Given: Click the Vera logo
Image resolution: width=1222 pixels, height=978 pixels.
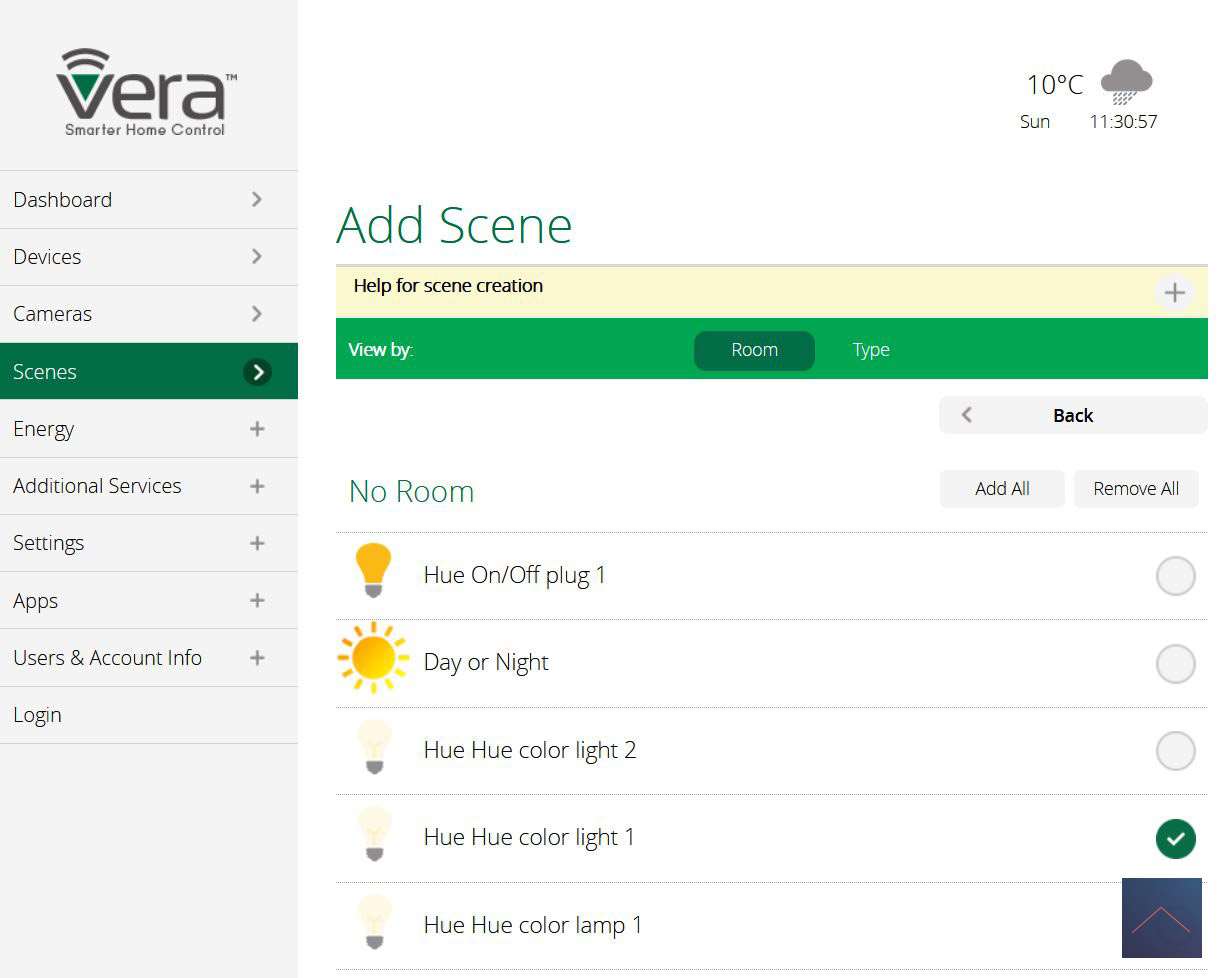Looking at the screenshot, I should point(146,92).
